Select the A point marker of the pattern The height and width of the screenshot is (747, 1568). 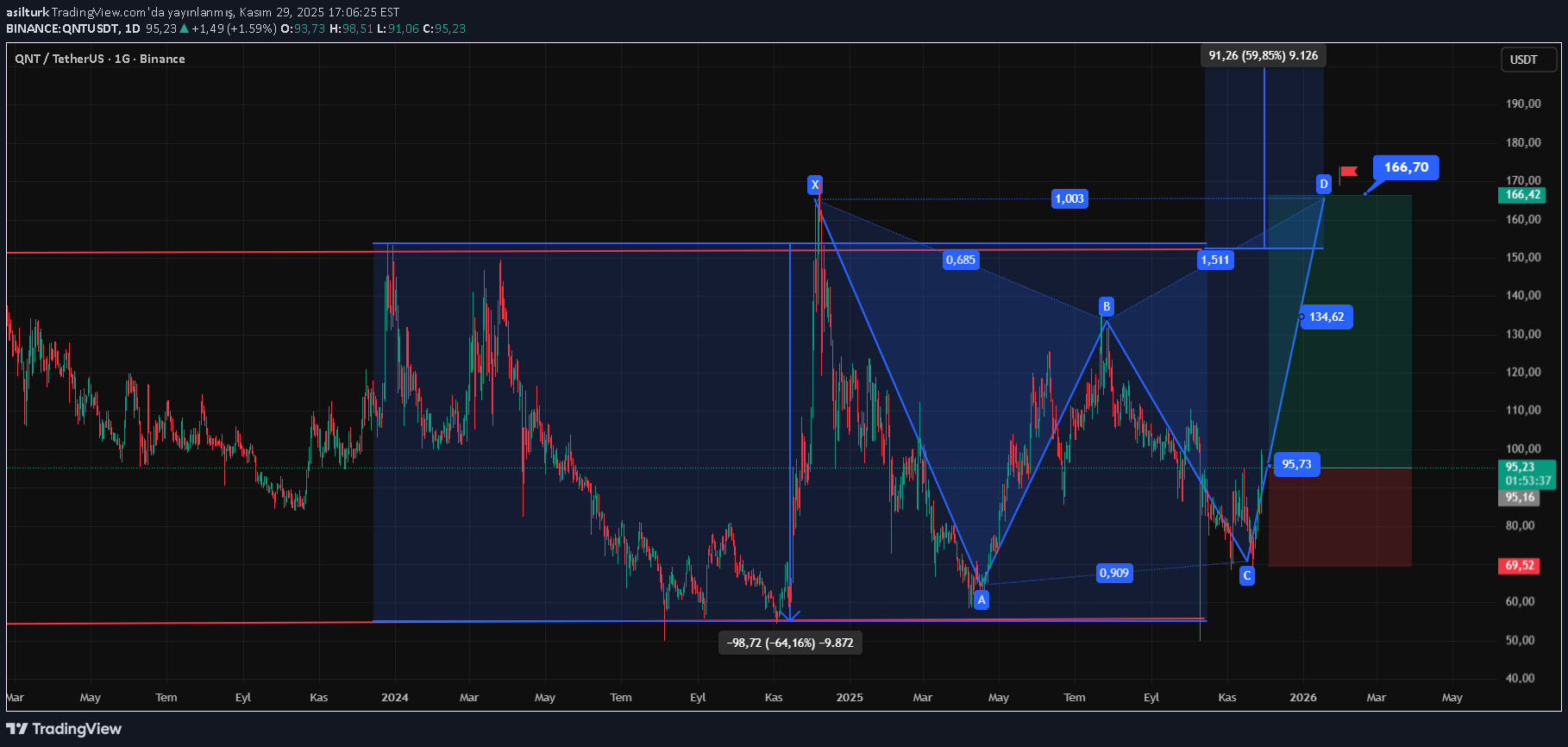click(x=981, y=599)
